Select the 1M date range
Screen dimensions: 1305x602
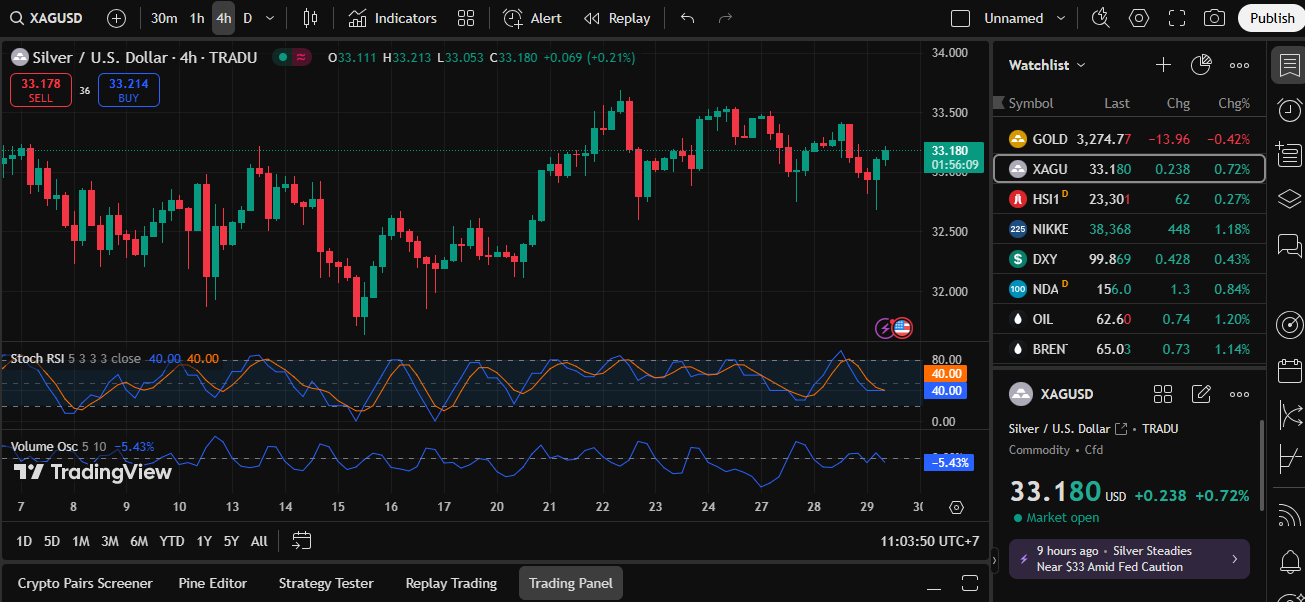pyautogui.click(x=81, y=541)
